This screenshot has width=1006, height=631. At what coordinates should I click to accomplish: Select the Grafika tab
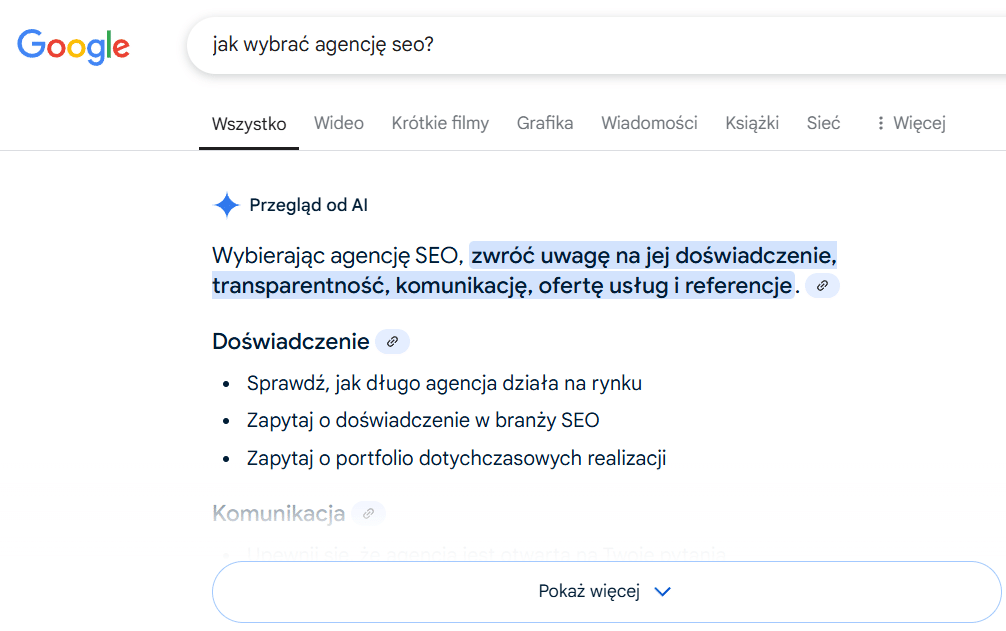click(545, 124)
